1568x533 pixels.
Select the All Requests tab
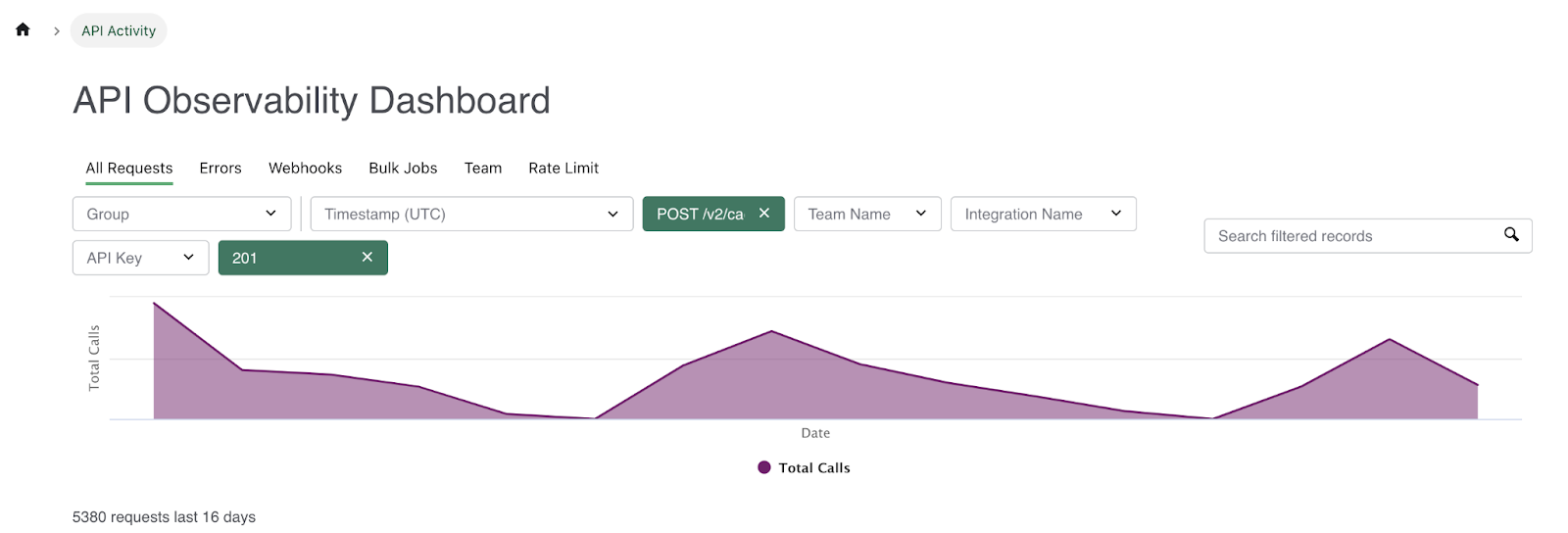(x=129, y=169)
